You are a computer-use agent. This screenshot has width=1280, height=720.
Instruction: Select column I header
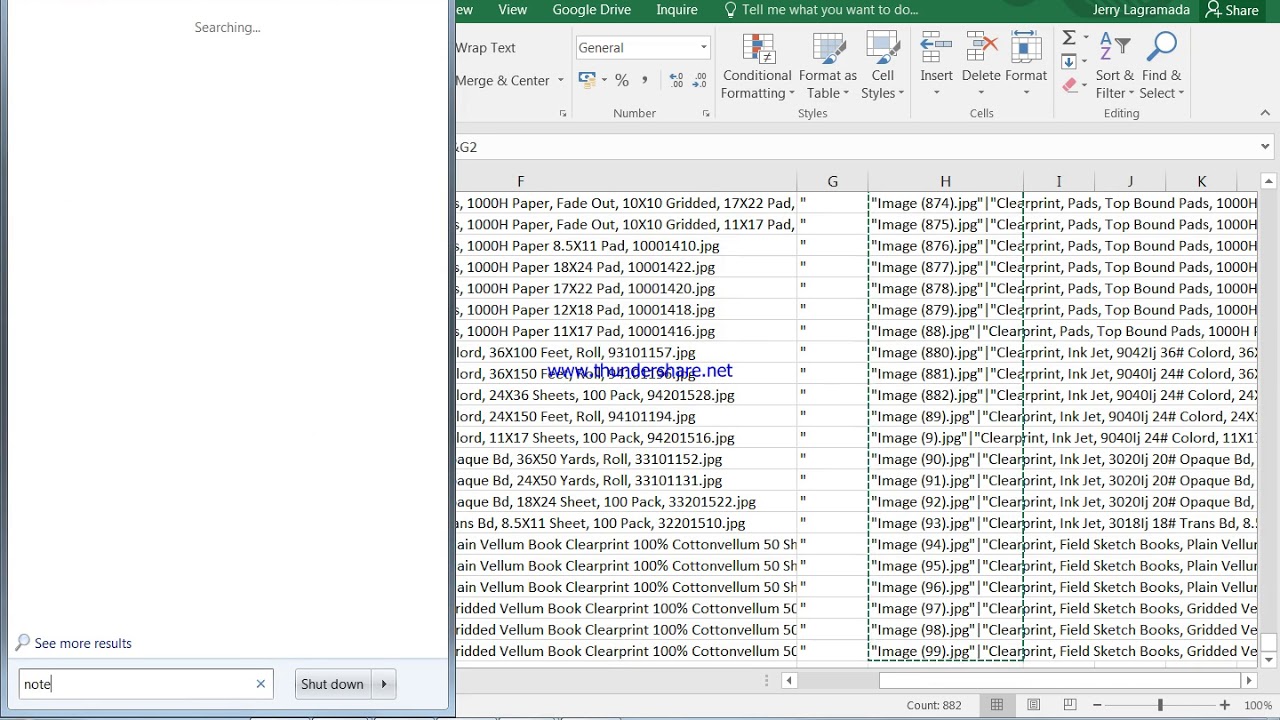(x=1058, y=181)
